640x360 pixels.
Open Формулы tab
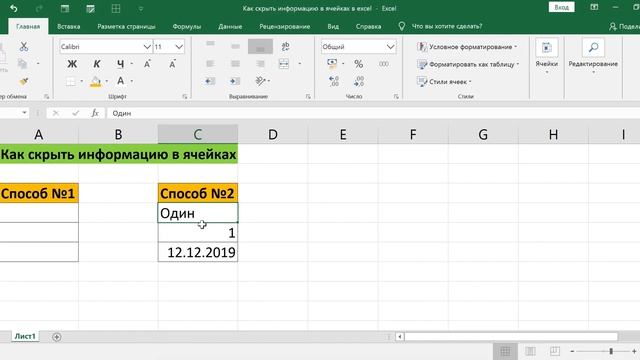click(x=187, y=27)
